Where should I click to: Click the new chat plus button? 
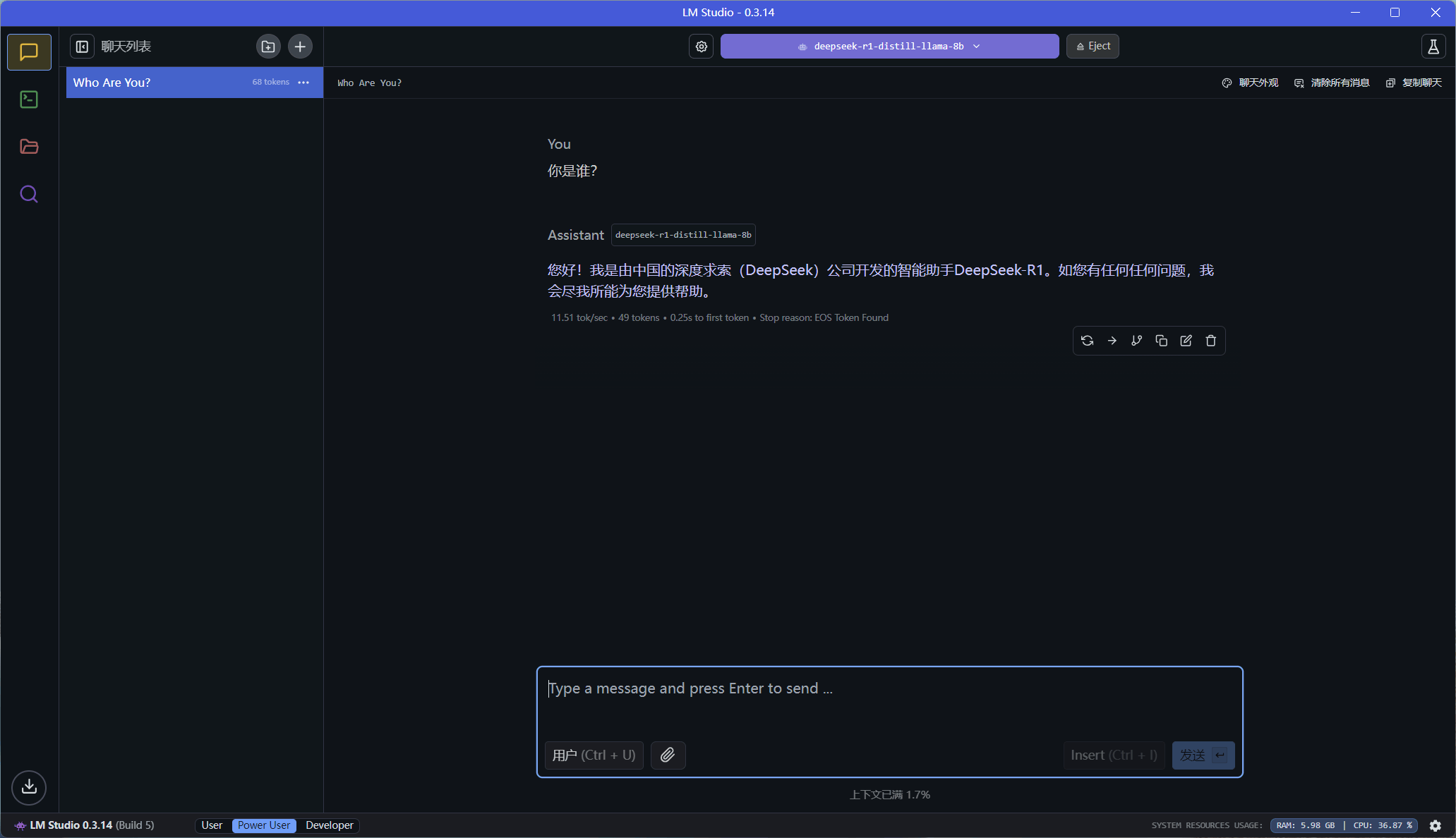tap(300, 47)
